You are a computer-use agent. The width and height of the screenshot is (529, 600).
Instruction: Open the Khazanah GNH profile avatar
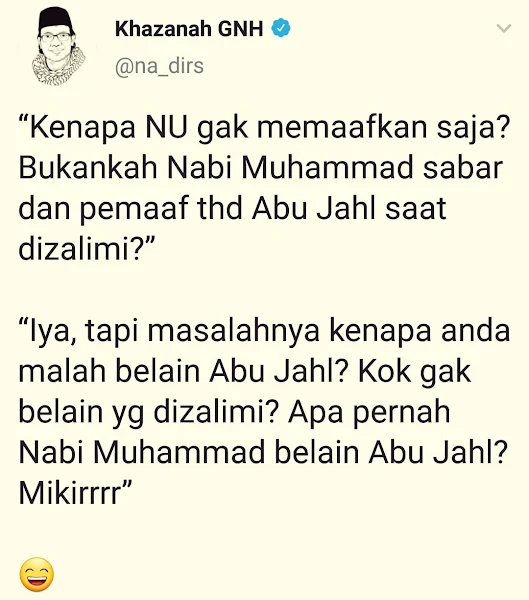coord(57,46)
